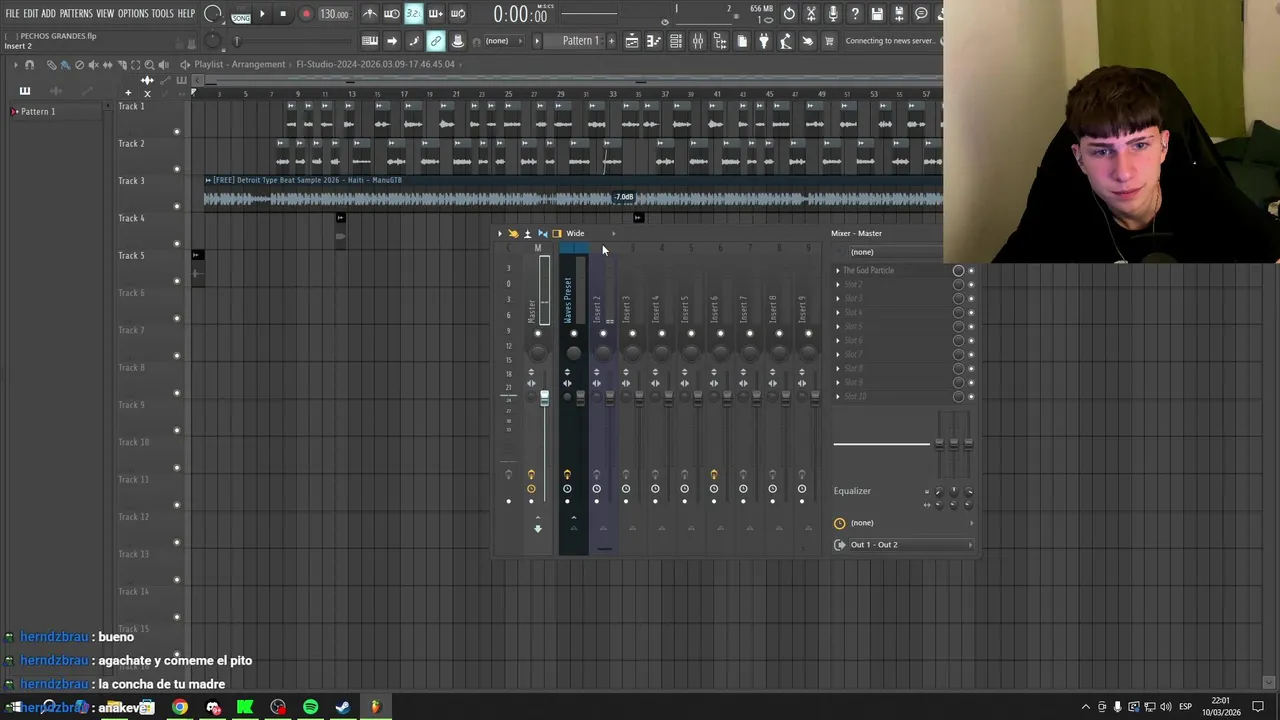Toggle the multilink to controllers icon
1280x720 pixels.
coord(435,41)
